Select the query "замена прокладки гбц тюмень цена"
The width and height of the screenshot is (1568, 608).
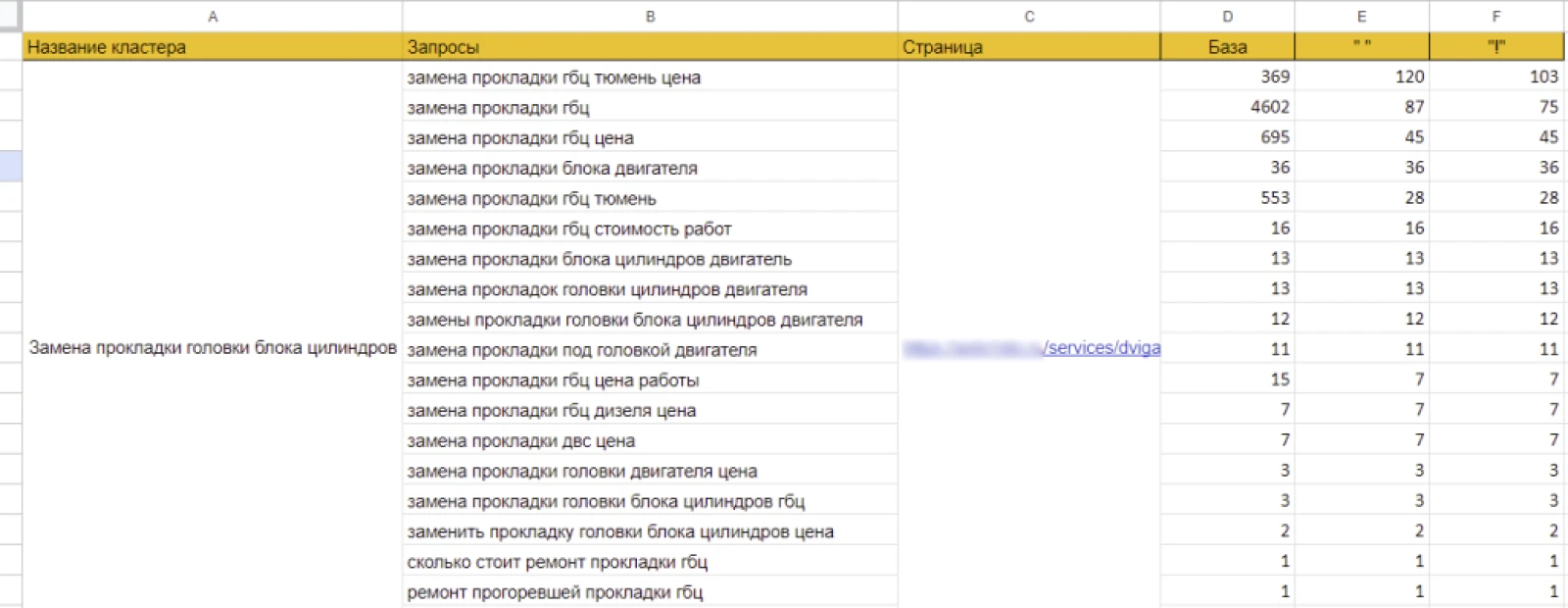pos(650,76)
